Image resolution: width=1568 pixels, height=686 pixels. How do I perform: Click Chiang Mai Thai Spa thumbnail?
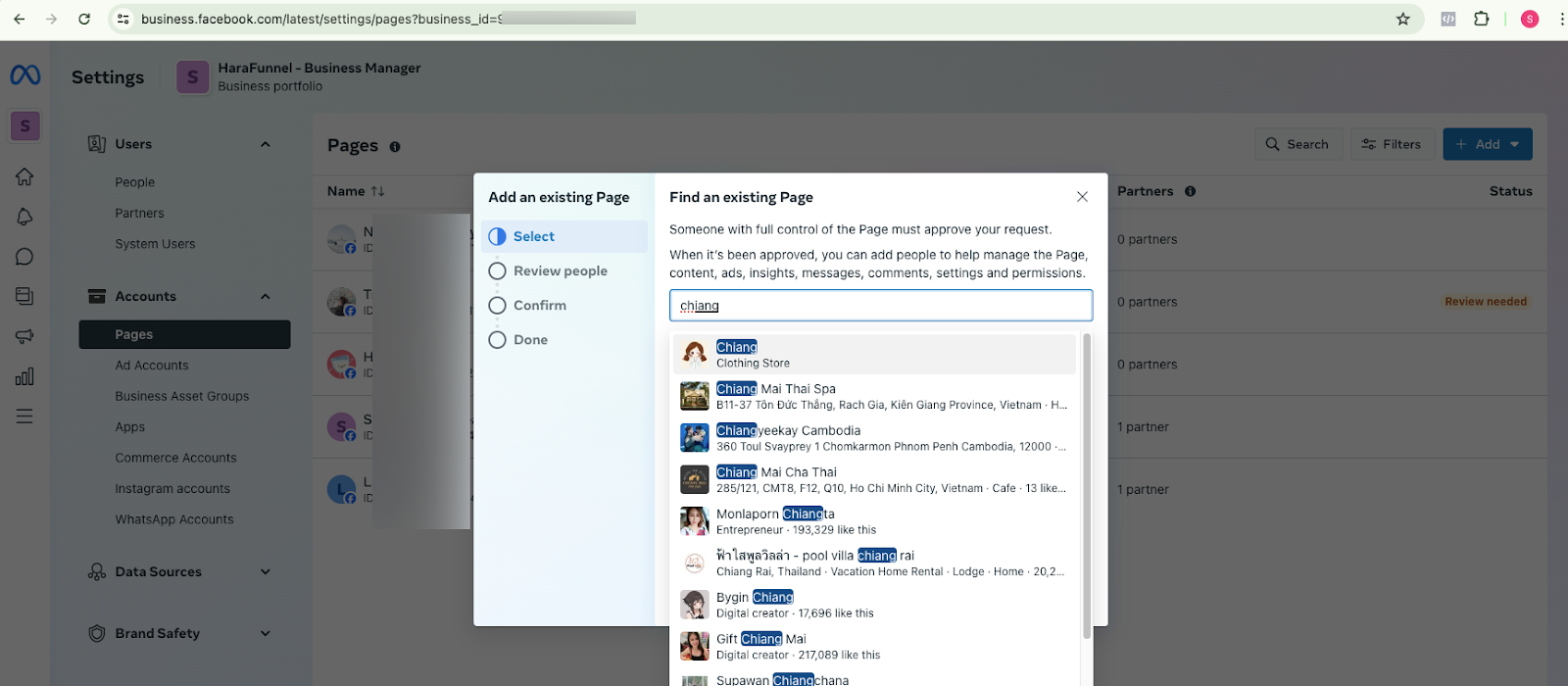point(695,396)
